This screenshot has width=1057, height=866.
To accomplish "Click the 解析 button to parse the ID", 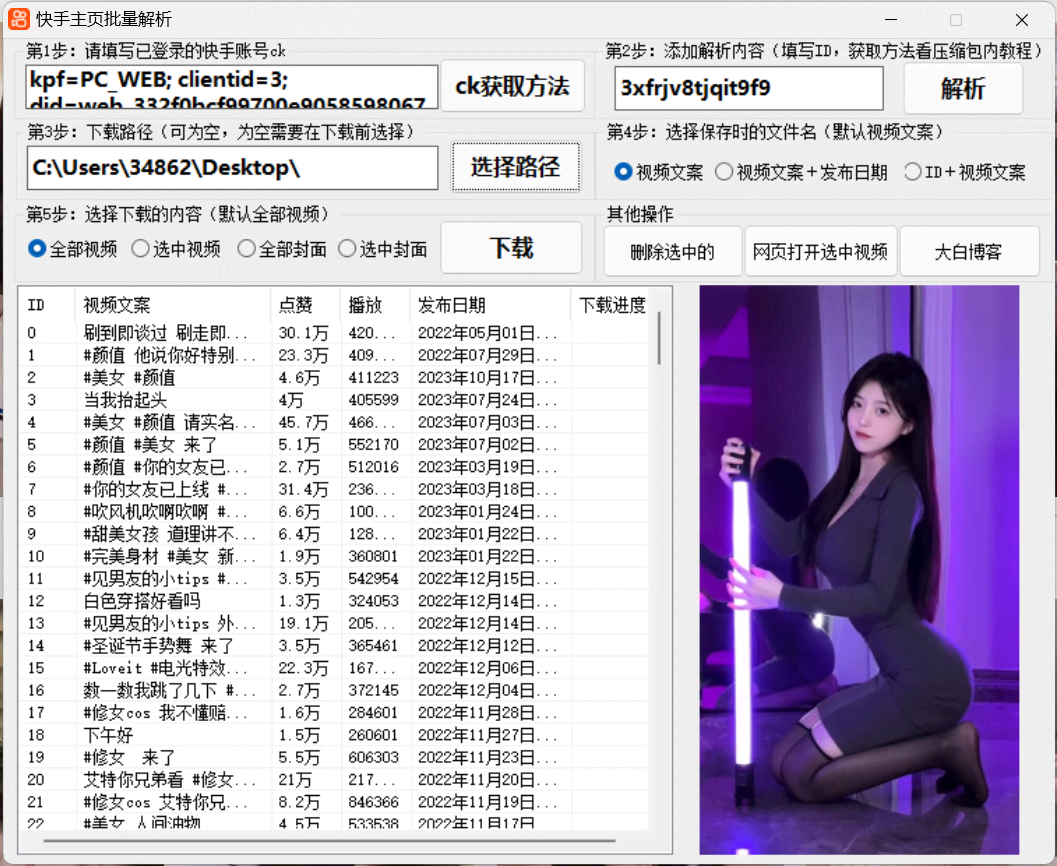I will coord(962,89).
